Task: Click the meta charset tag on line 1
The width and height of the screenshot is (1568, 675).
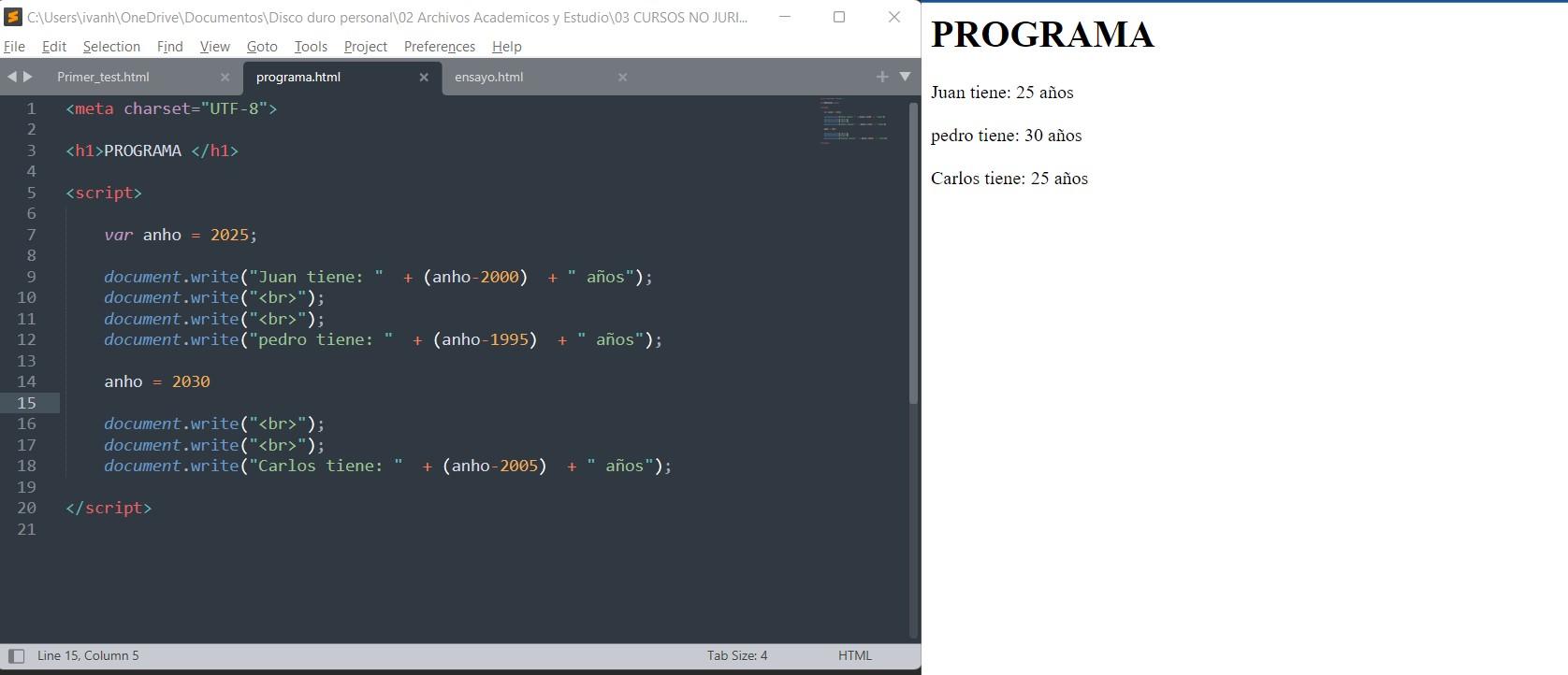Action: pos(171,108)
